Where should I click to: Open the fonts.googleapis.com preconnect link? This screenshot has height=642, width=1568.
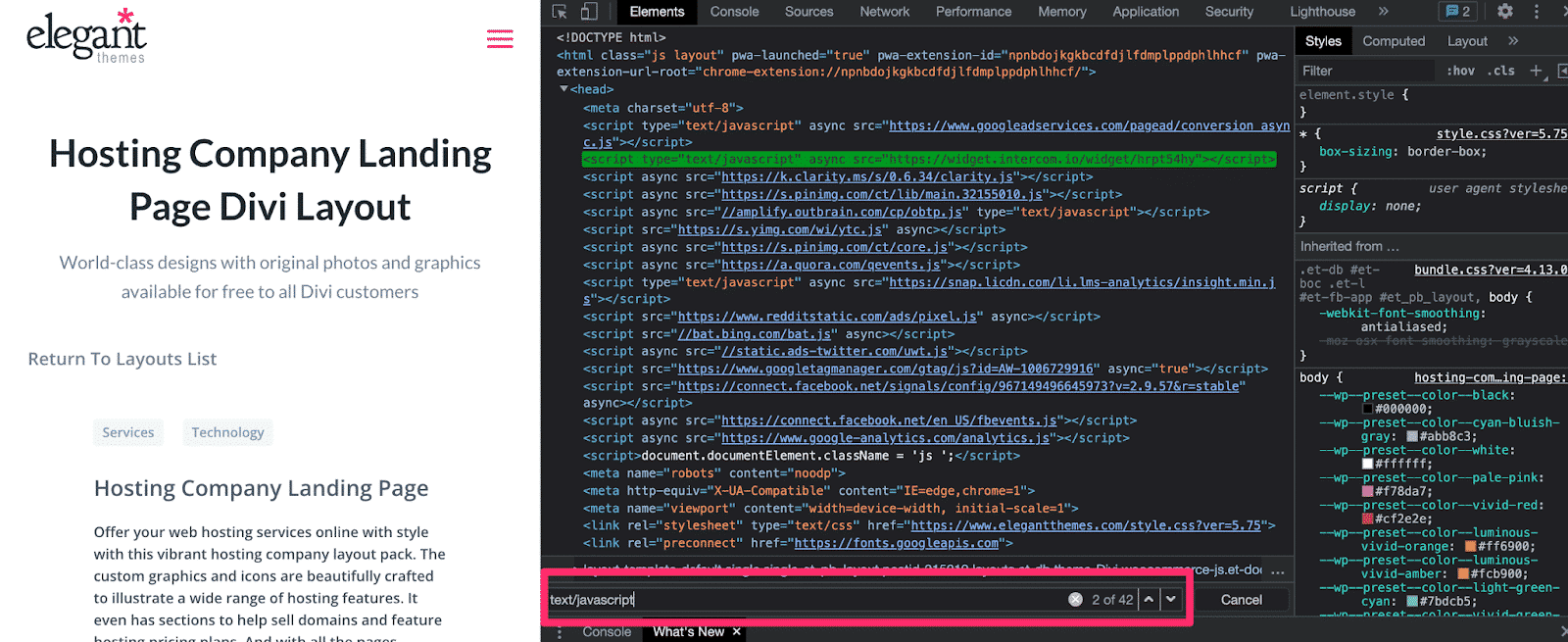[896, 544]
